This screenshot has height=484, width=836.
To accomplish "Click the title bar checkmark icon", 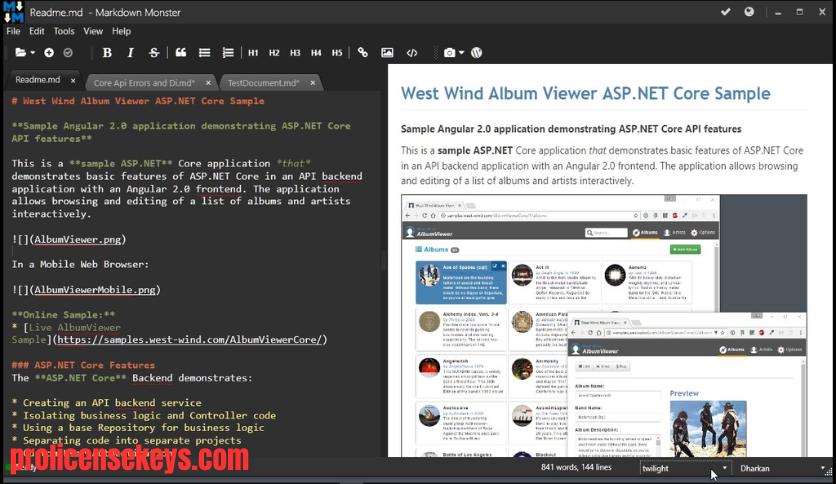I will 725,12.
